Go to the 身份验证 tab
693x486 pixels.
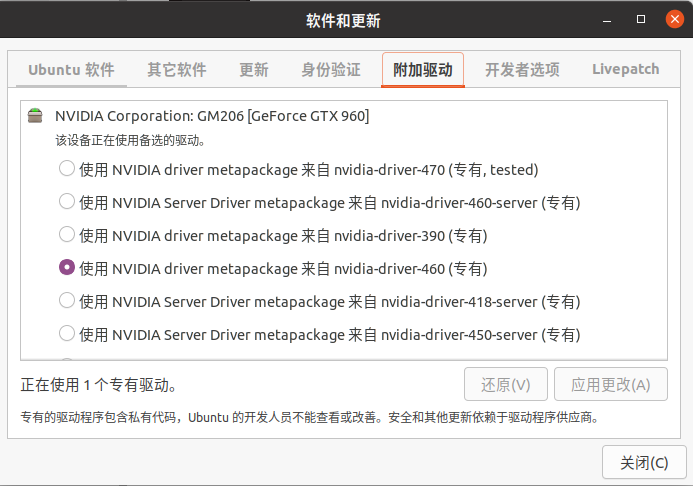(x=331, y=70)
